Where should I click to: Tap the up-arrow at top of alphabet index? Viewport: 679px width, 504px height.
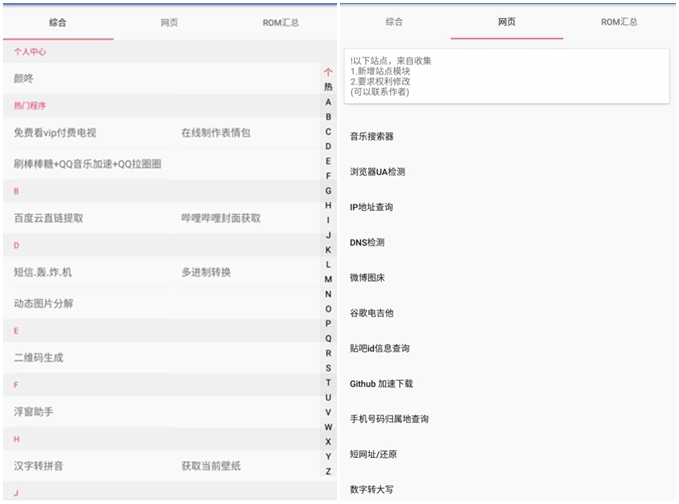pyautogui.click(x=328, y=72)
